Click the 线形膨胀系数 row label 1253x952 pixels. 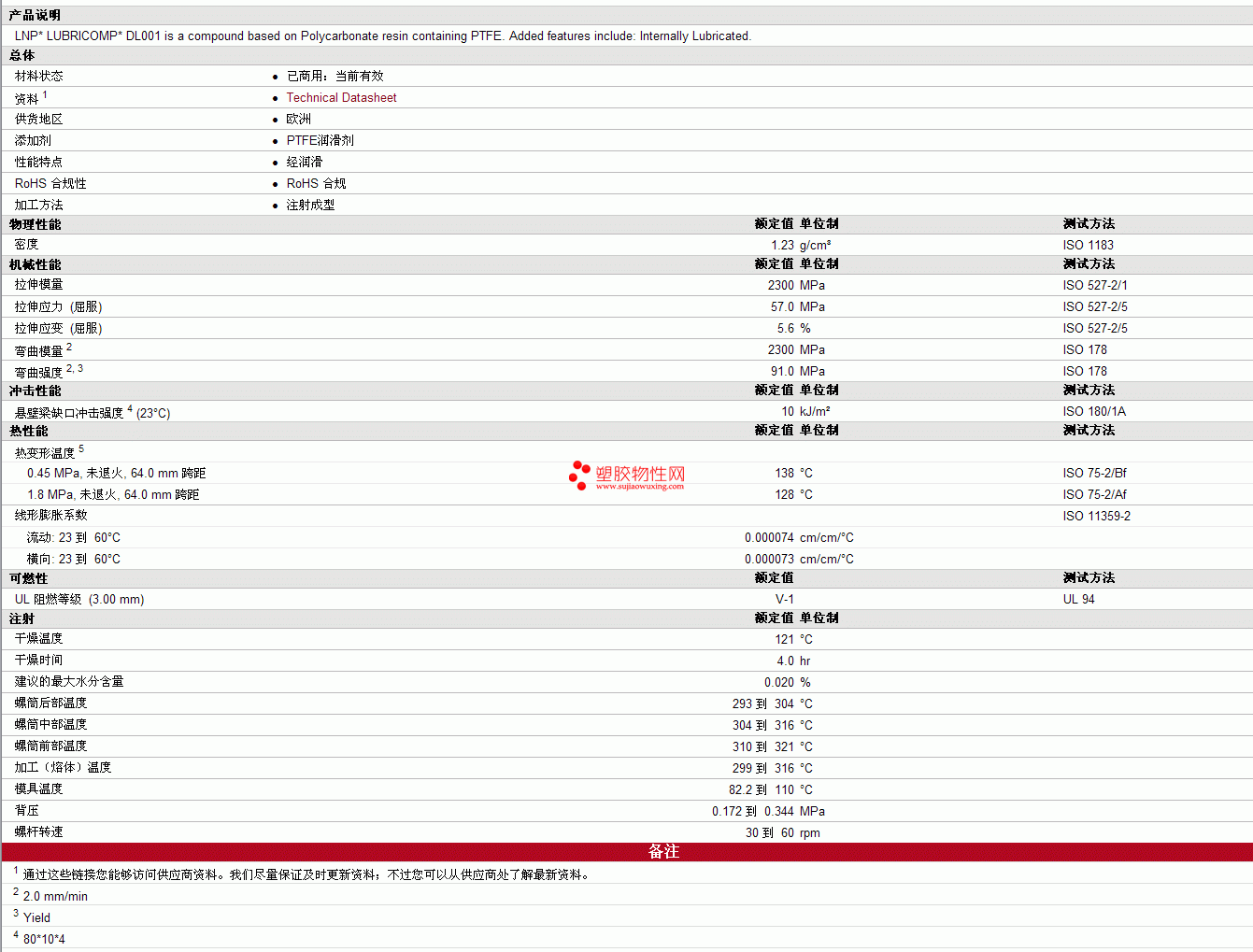[51, 515]
